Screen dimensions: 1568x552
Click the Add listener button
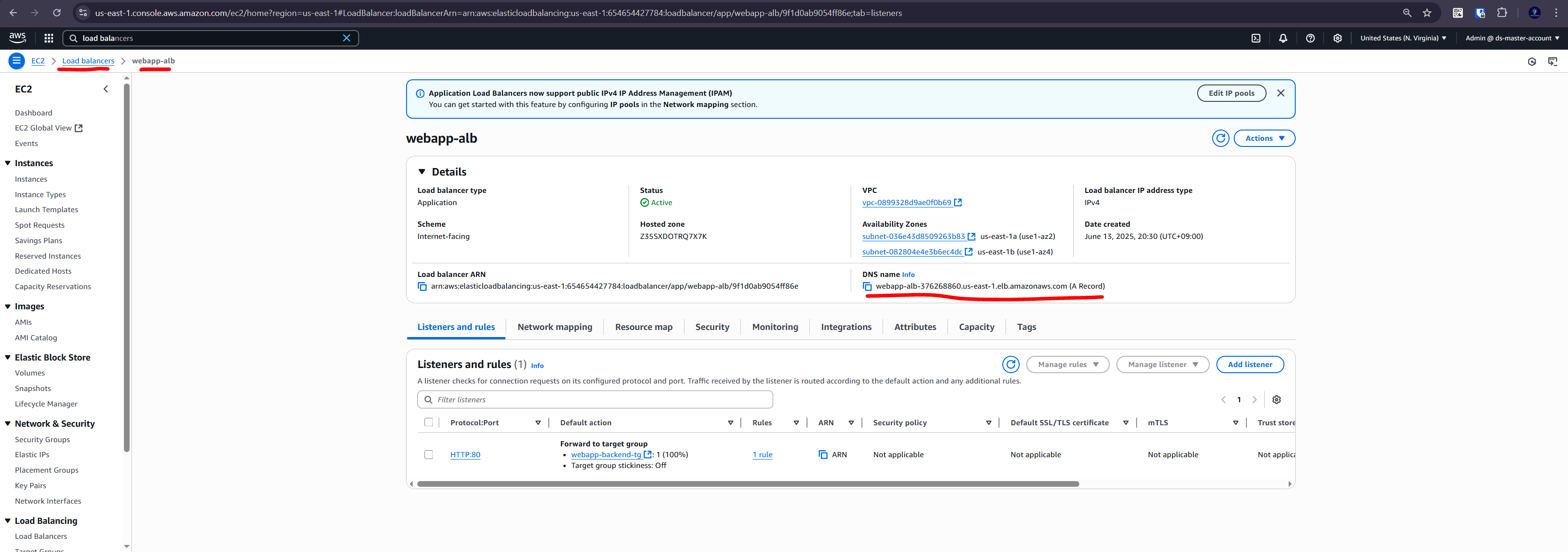[1249, 365]
